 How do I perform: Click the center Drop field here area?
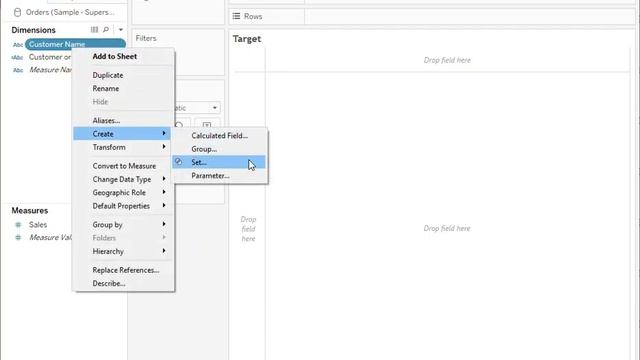pyautogui.click(x=447, y=228)
